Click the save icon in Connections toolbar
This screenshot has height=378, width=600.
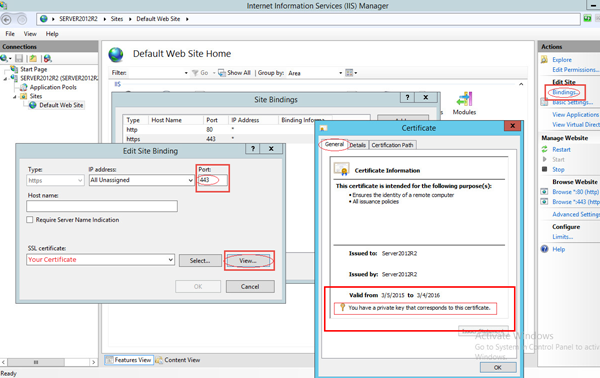pyautogui.click(x=19, y=58)
